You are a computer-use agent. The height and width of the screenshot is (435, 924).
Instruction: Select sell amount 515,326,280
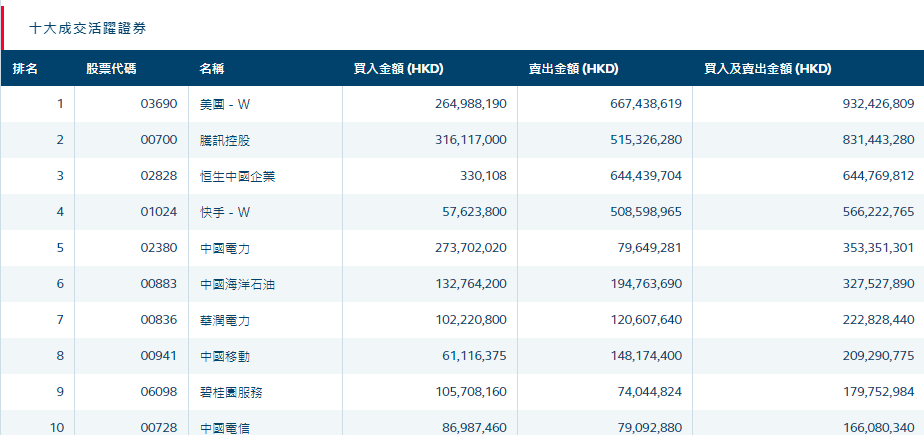pyautogui.click(x=646, y=140)
